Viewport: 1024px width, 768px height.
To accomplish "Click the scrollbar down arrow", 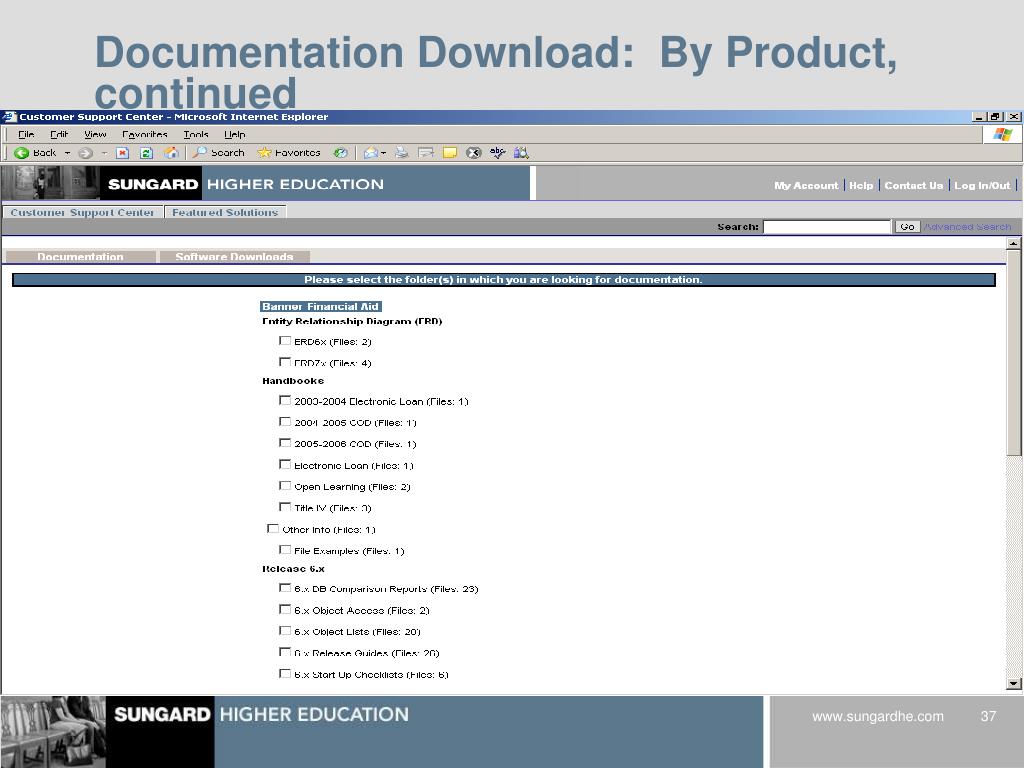I will 1014,684.
